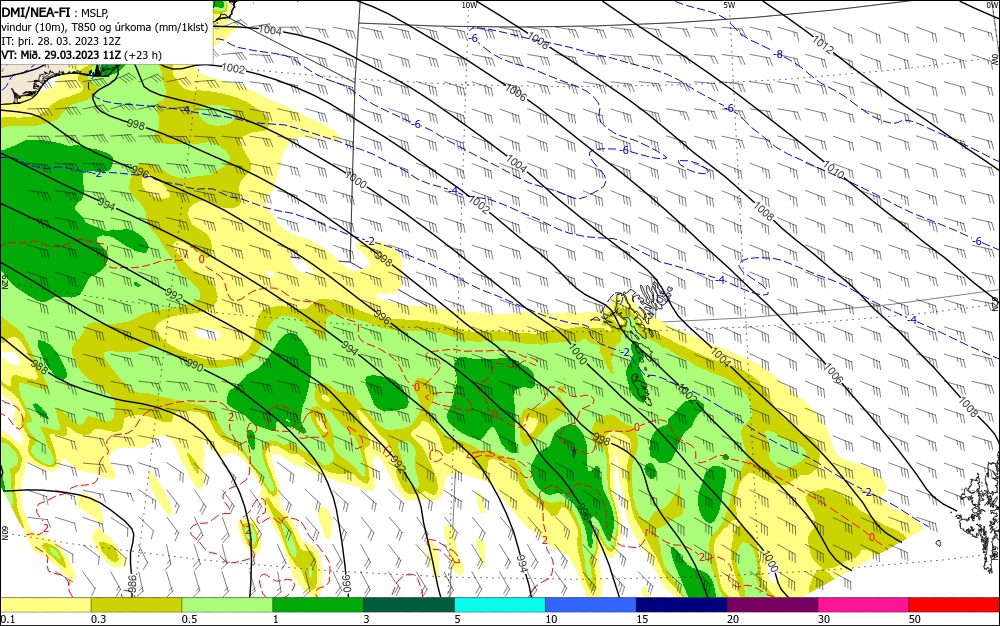Click the "15" legend value
Image resolution: width=1000 pixels, height=626 pixels.
coord(642,619)
